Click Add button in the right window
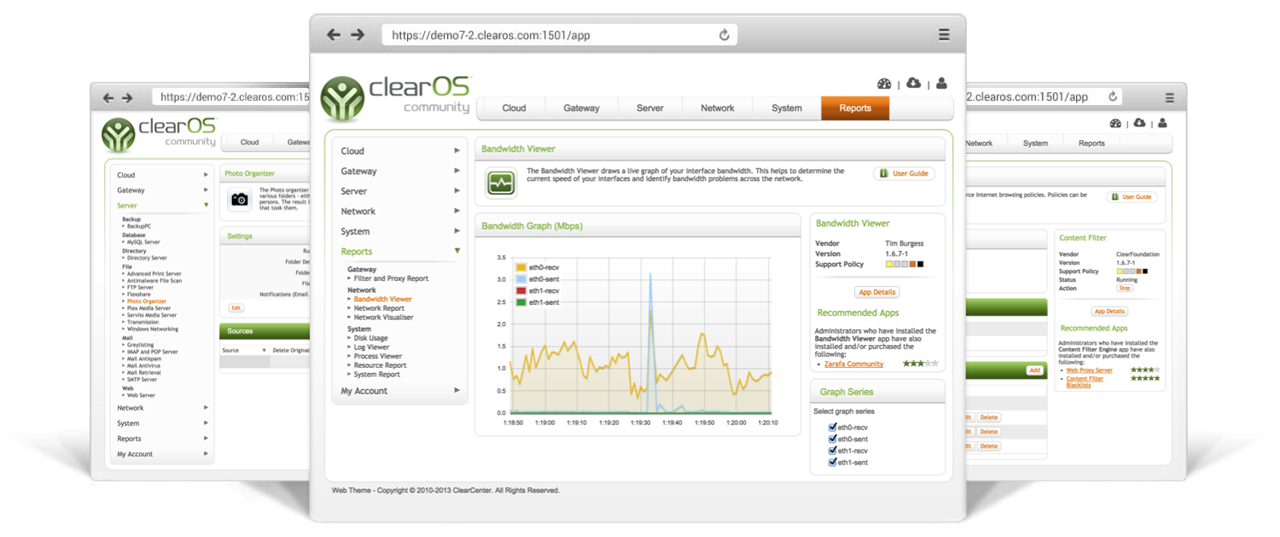The image size is (1280, 537). click(x=1034, y=370)
